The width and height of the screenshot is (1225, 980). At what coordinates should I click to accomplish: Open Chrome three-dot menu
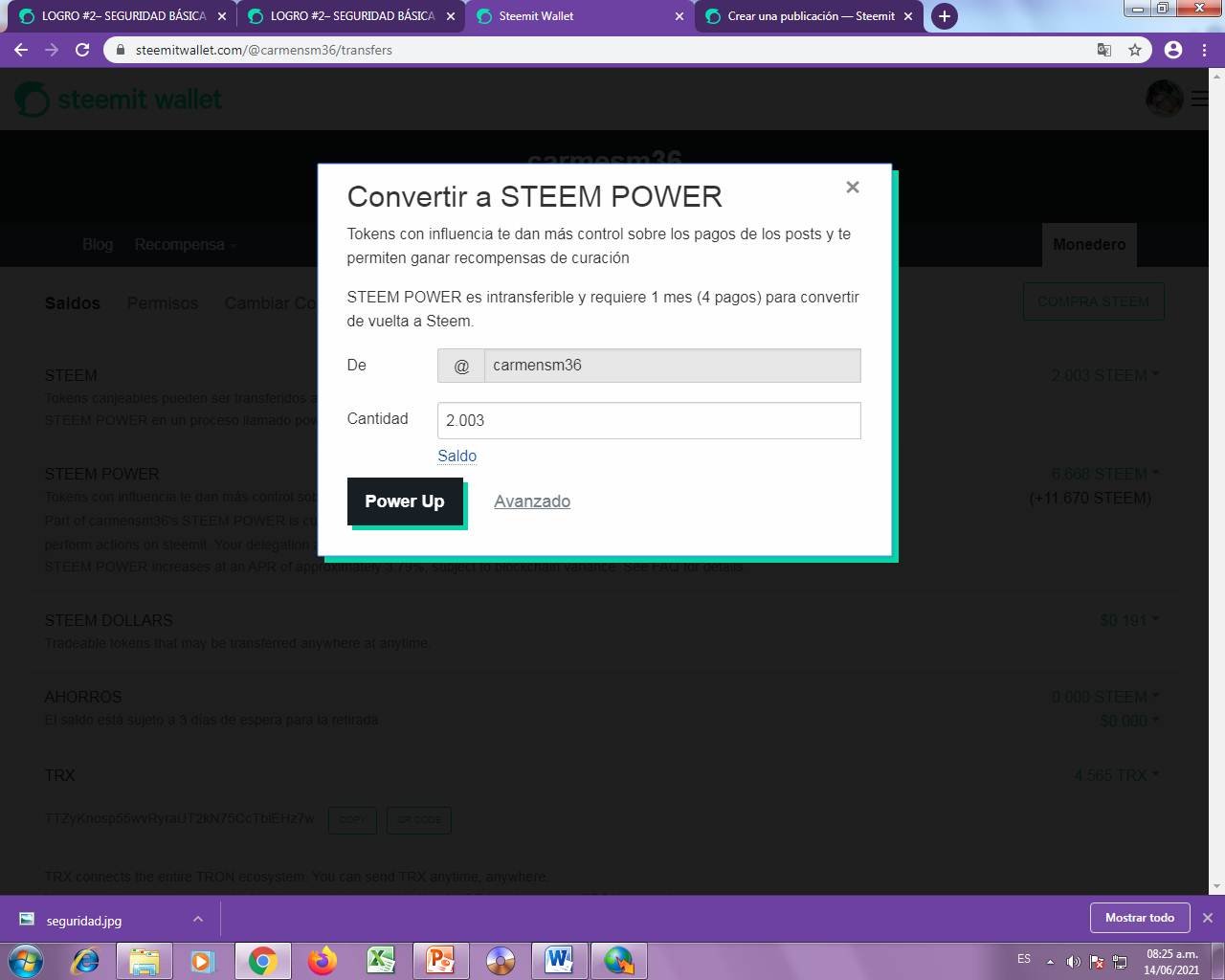click(x=1204, y=50)
